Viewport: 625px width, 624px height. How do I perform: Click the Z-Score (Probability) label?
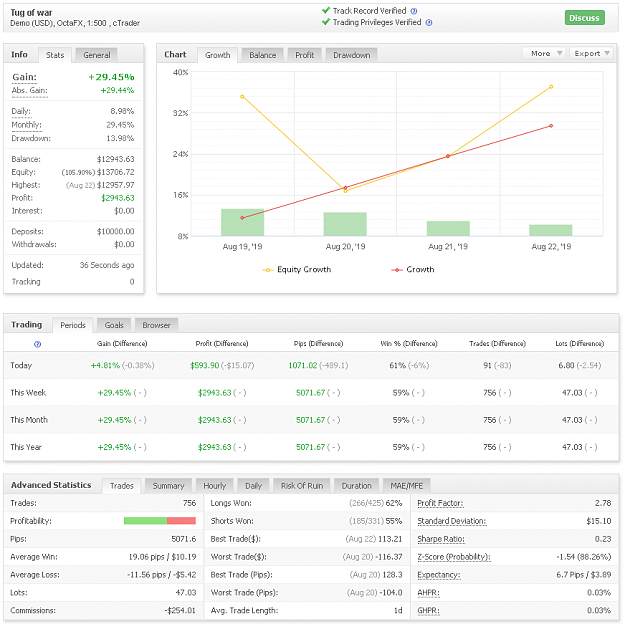[x=454, y=557]
